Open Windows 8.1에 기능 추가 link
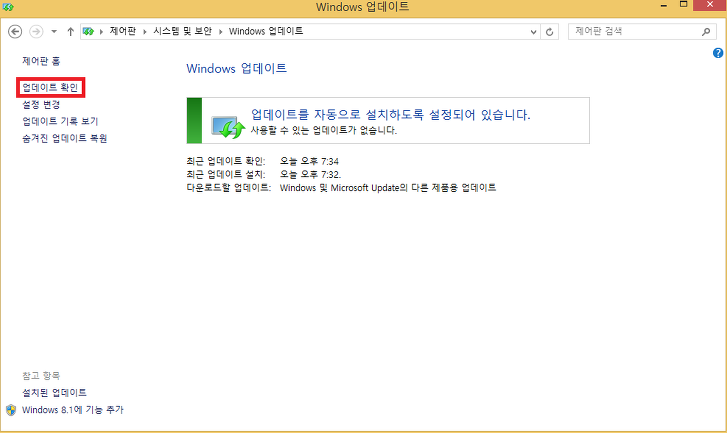 pyautogui.click(x=72, y=410)
